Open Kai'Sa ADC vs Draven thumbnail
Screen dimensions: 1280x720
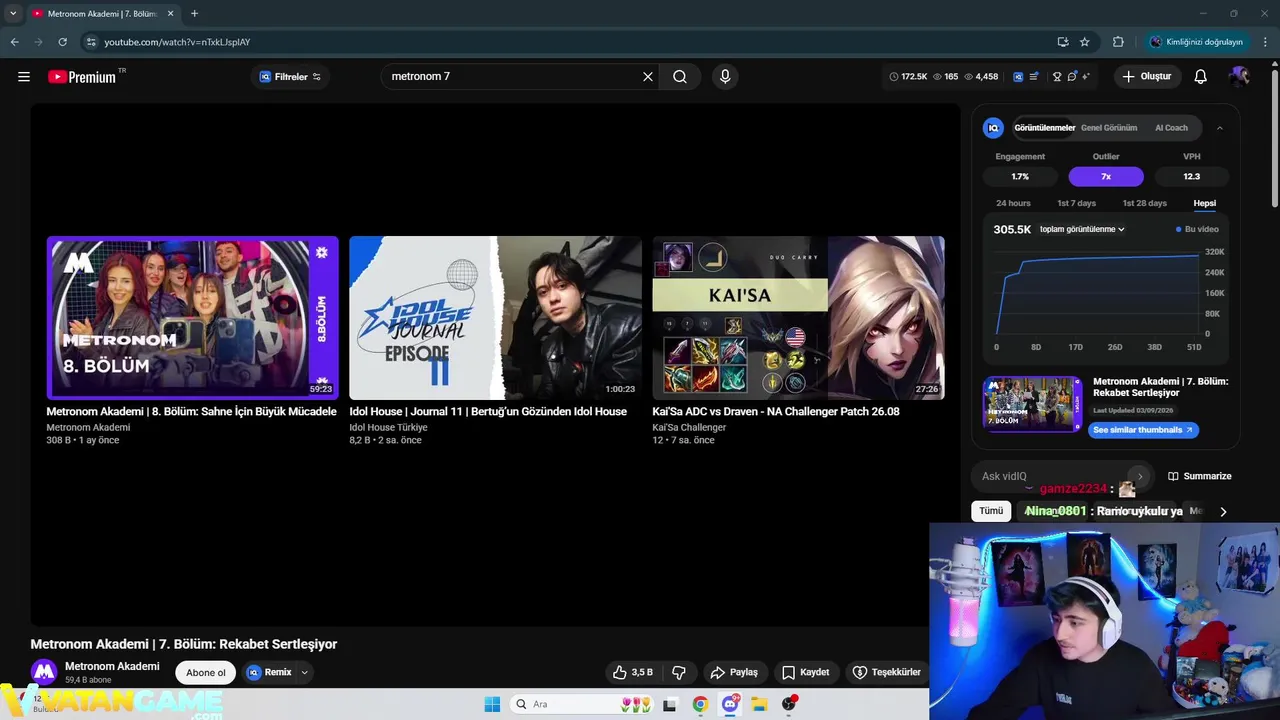click(798, 318)
